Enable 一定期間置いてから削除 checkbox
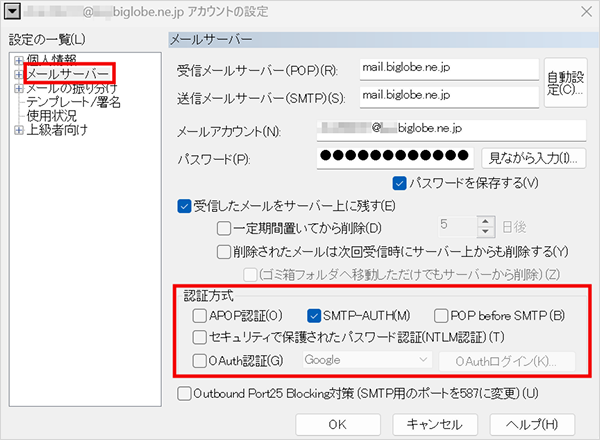The width and height of the screenshot is (600, 440). [223, 228]
